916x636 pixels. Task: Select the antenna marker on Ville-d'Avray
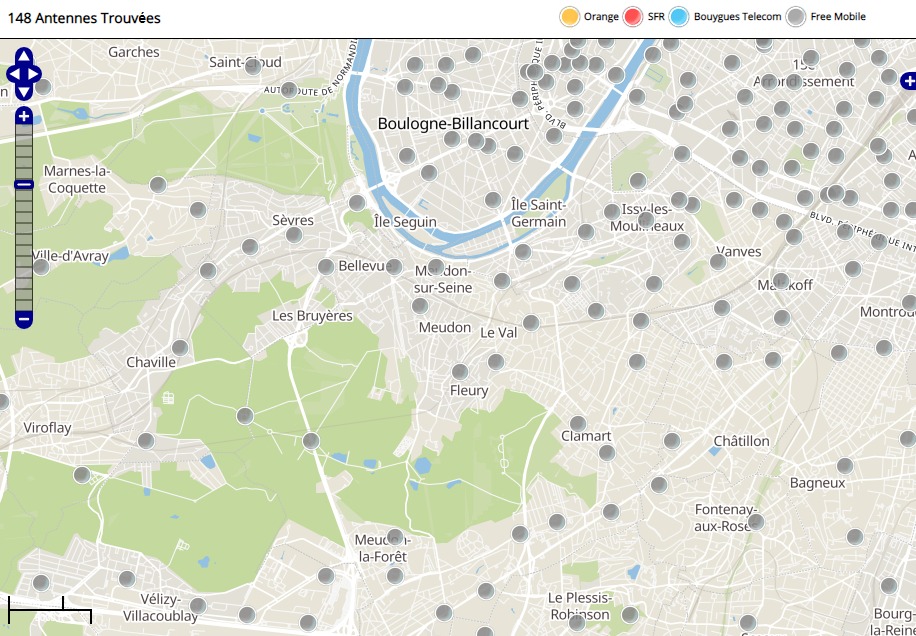41,267
